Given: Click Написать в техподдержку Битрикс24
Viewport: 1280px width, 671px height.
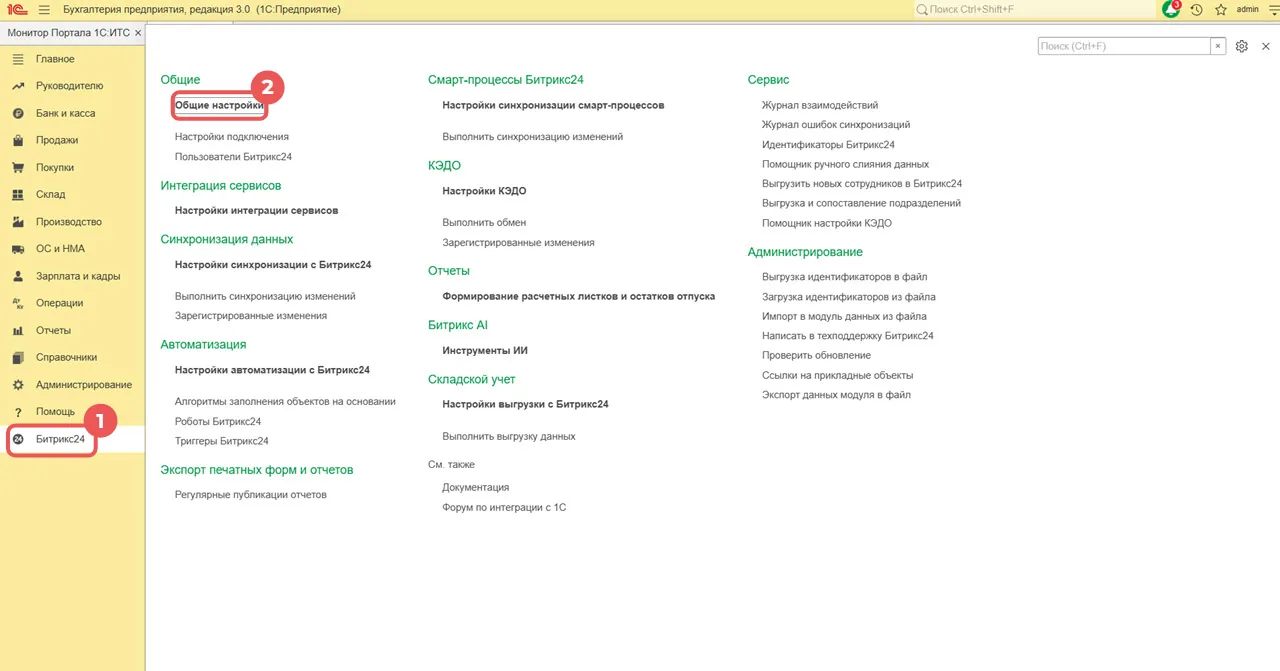Looking at the screenshot, I should (848, 336).
